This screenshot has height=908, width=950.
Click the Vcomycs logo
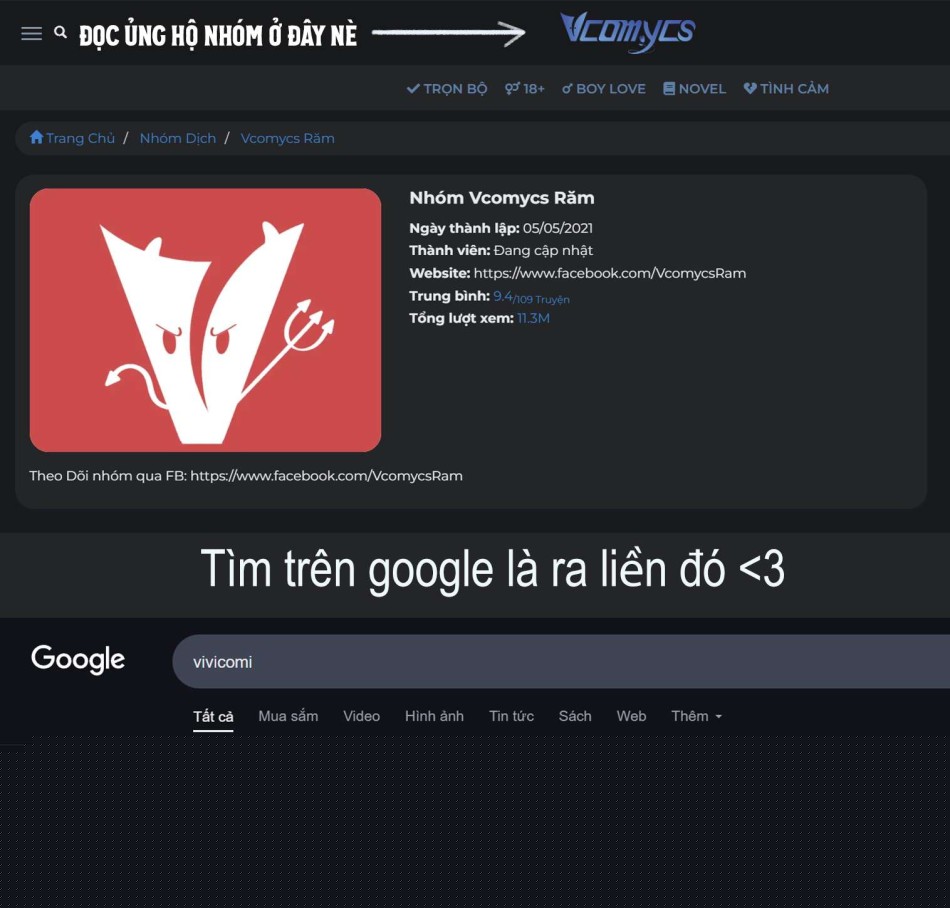click(628, 32)
